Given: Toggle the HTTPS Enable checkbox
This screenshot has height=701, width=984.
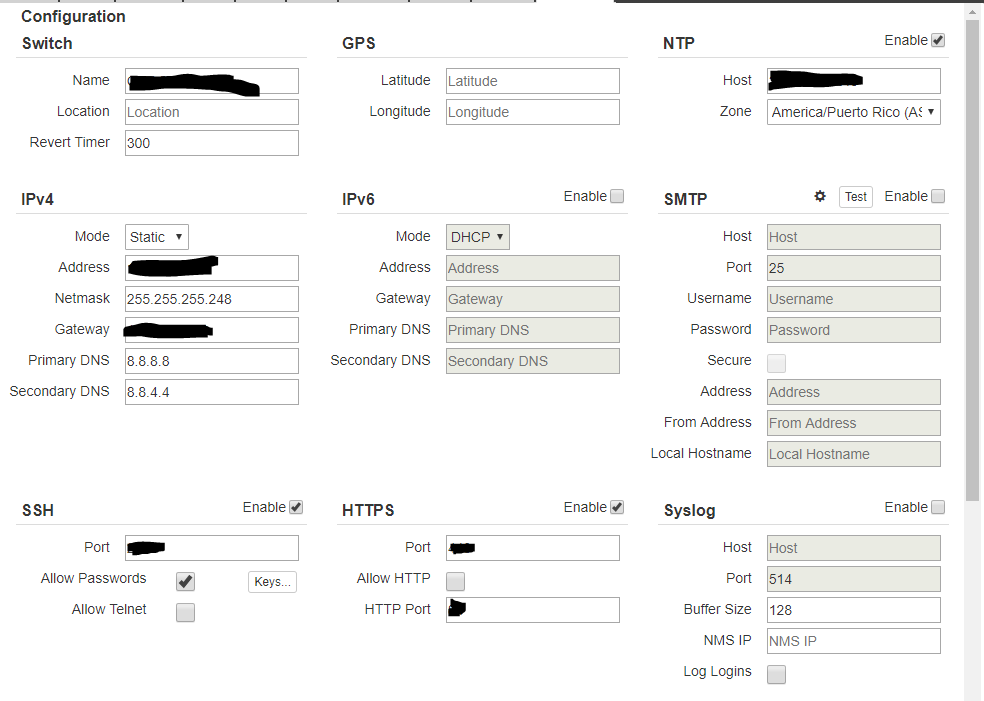Looking at the screenshot, I should click(617, 508).
